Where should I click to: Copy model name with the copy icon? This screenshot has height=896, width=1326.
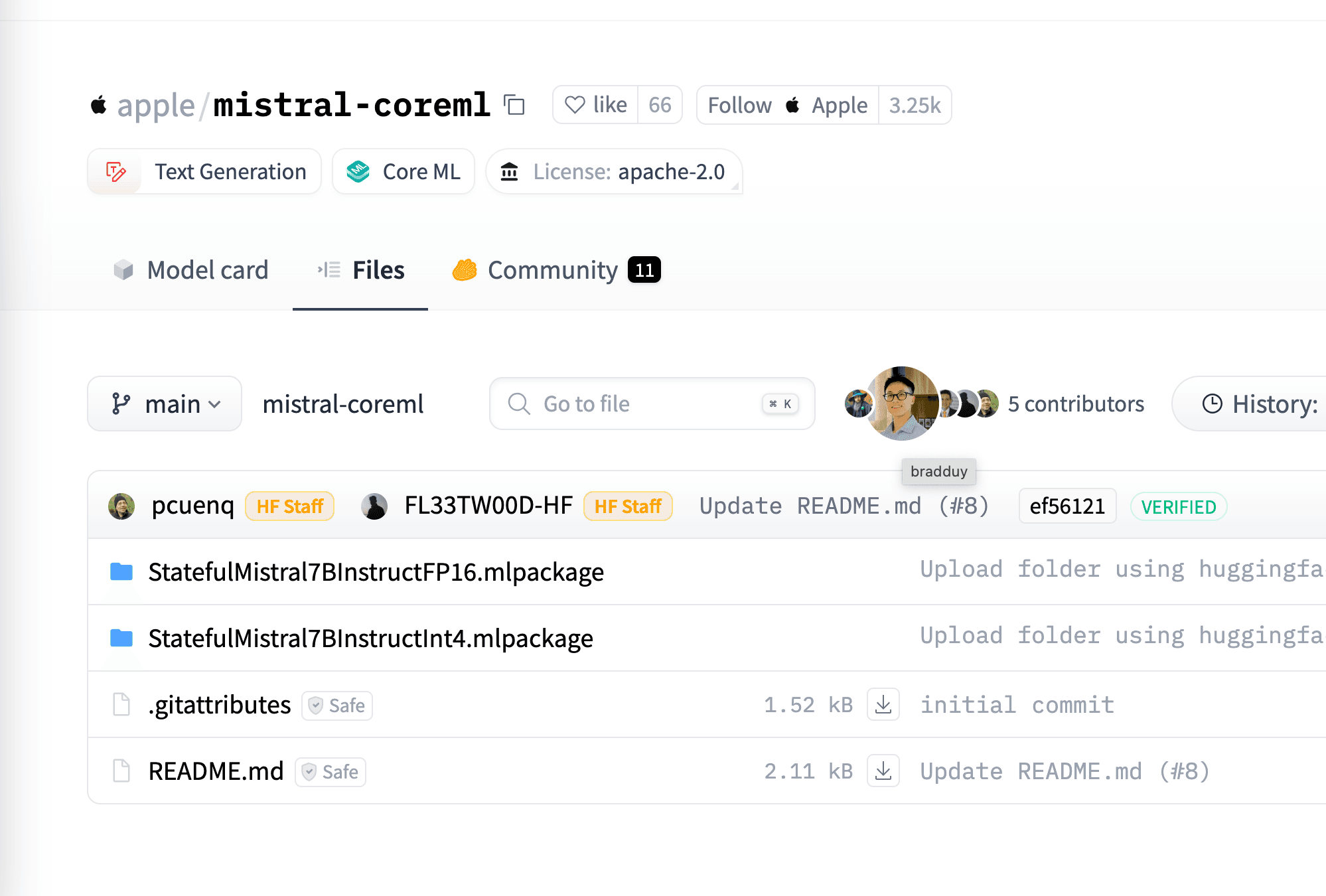tap(514, 105)
